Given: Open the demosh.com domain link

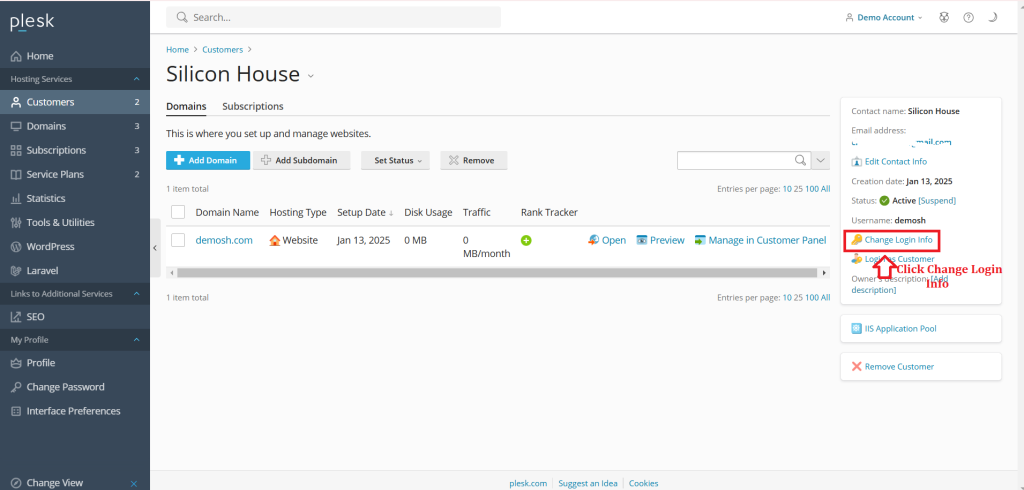Looking at the screenshot, I should pyautogui.click(x=224, y=240).
